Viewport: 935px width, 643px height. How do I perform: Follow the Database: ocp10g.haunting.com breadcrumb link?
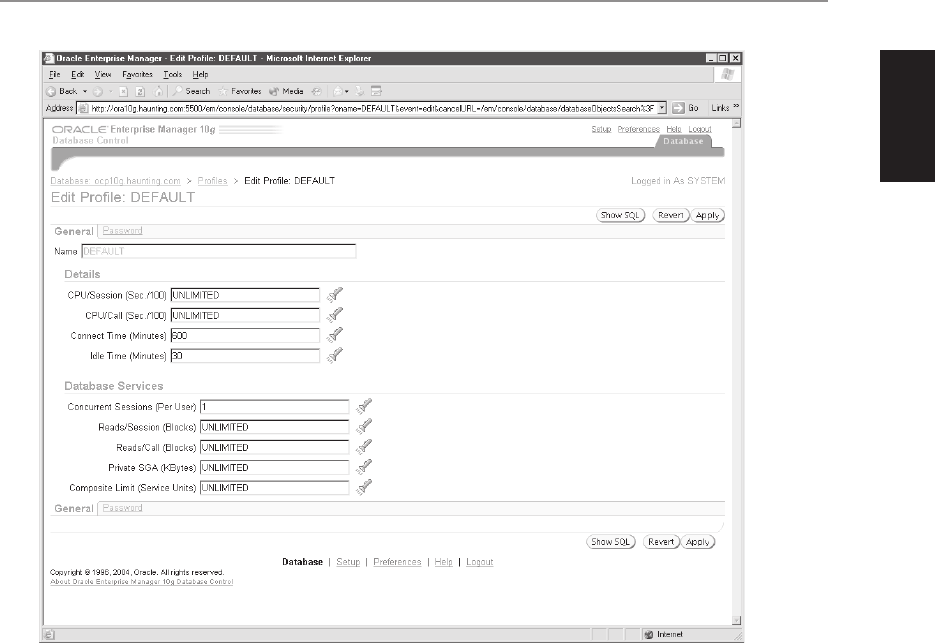point(115,181)
